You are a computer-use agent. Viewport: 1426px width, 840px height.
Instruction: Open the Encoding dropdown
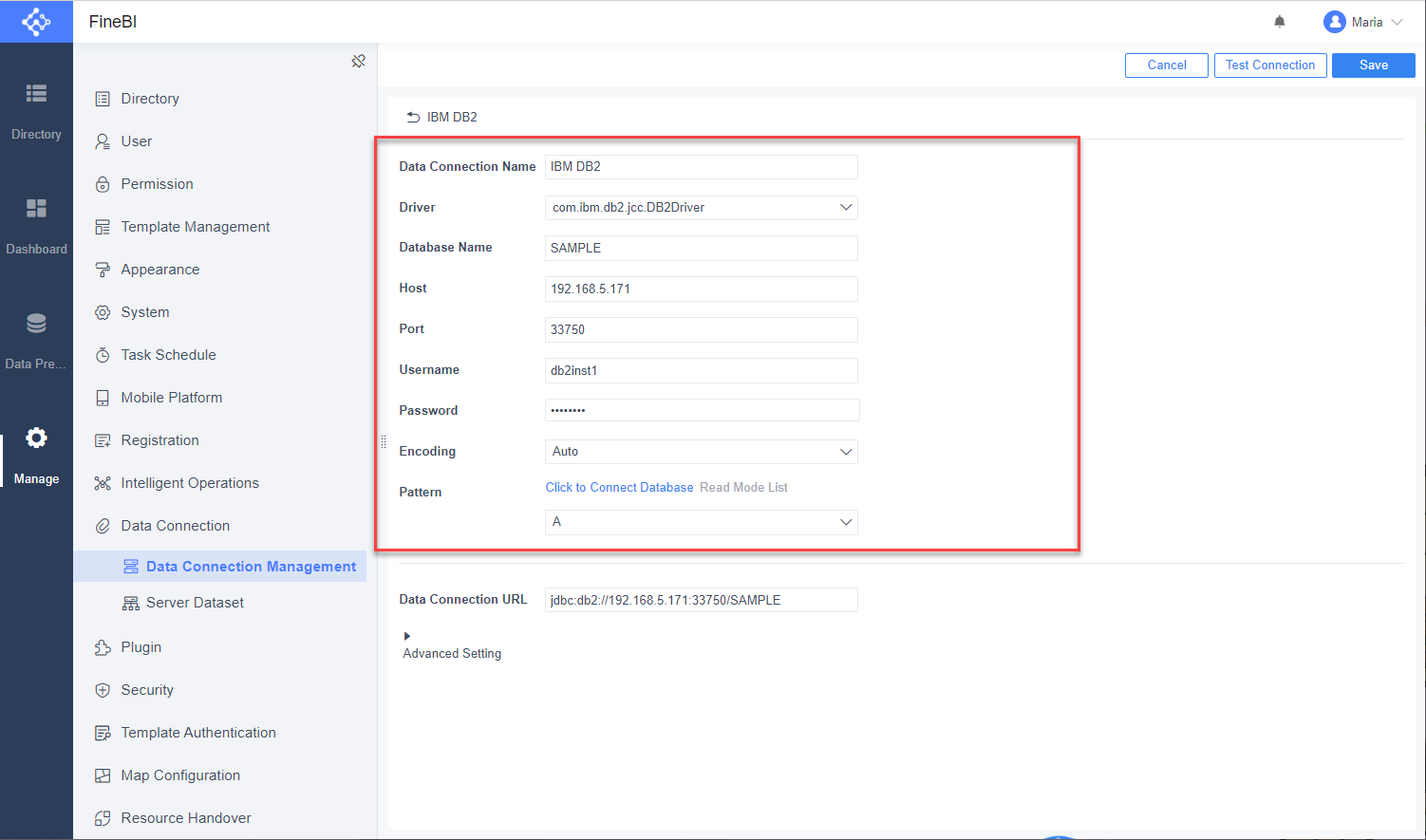702,452
